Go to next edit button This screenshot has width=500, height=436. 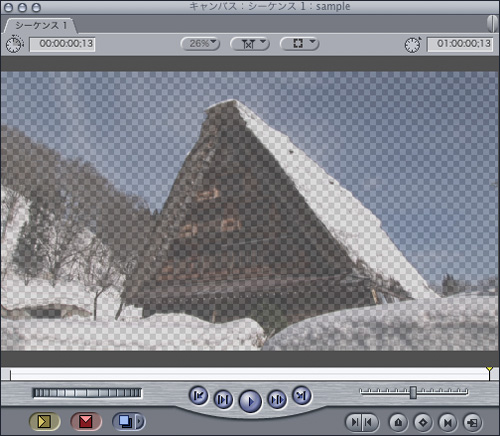pos(302,396)
